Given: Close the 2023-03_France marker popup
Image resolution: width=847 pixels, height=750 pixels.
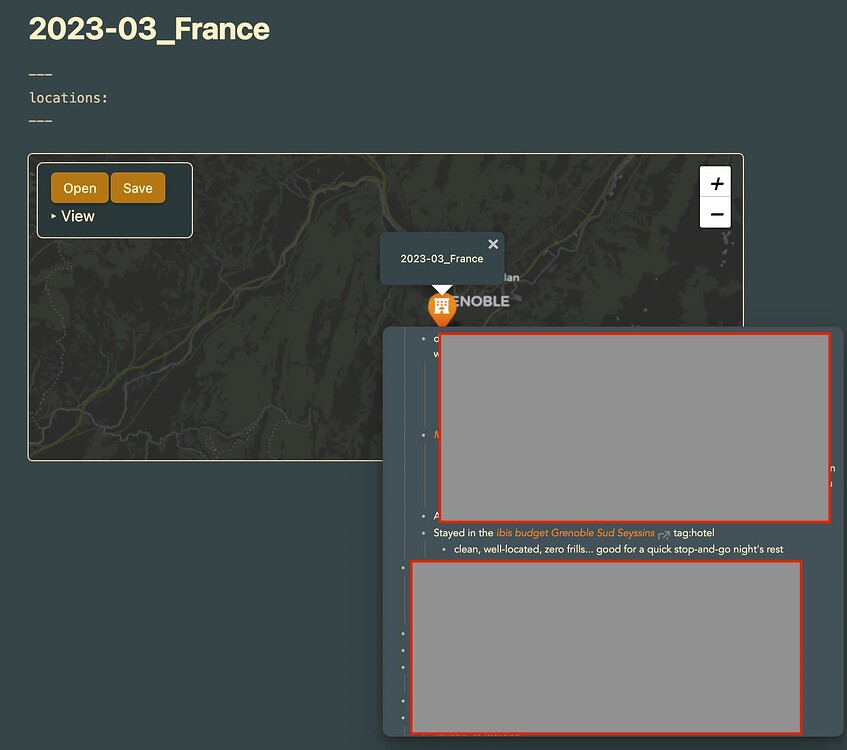Looking at the screenshot, I should pos(493,243).
